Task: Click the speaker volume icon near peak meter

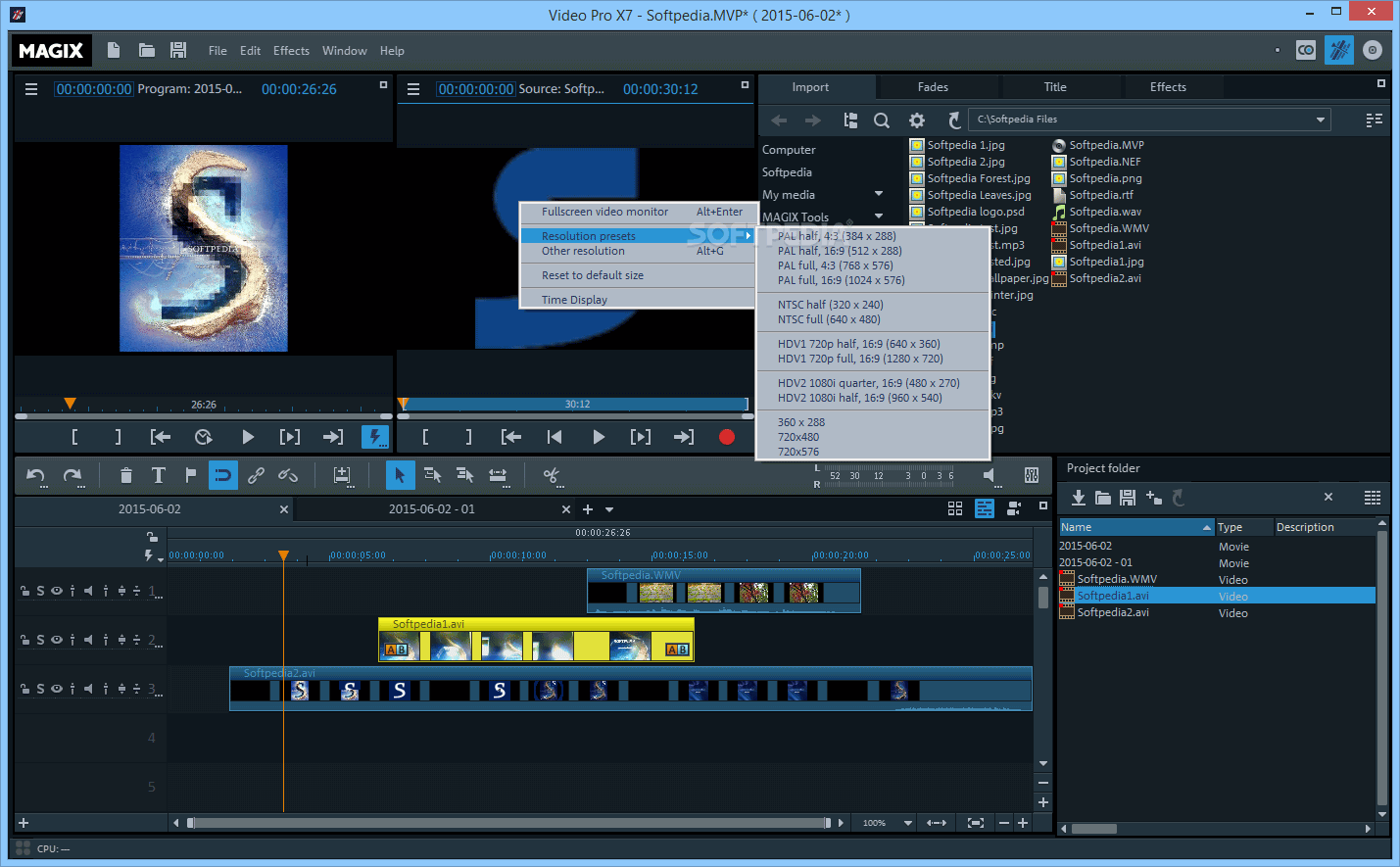Action: click(990, 475)
